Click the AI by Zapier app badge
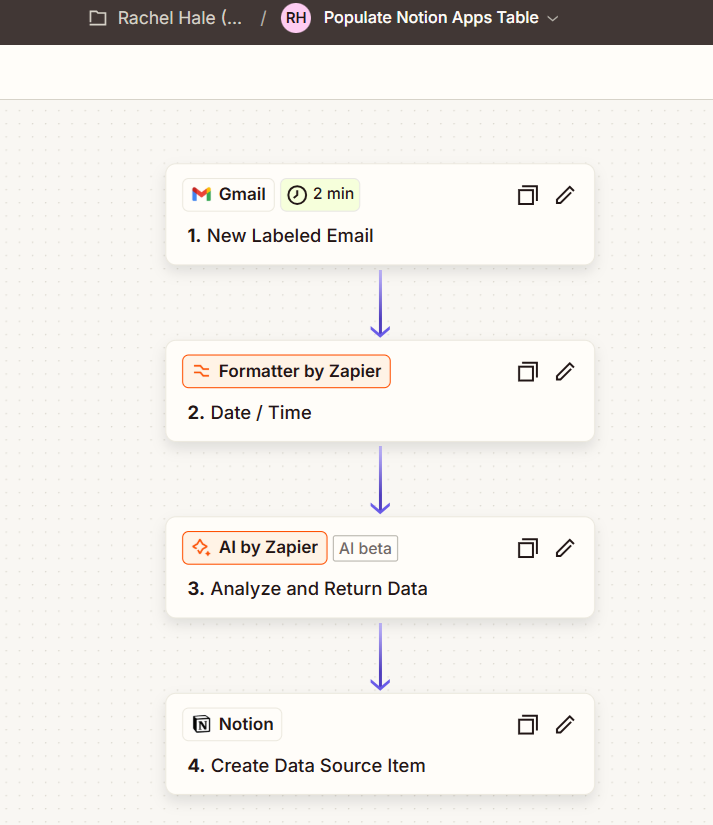Image resolution: width=713 pixels, height=825 pixels. pos(255,547)
